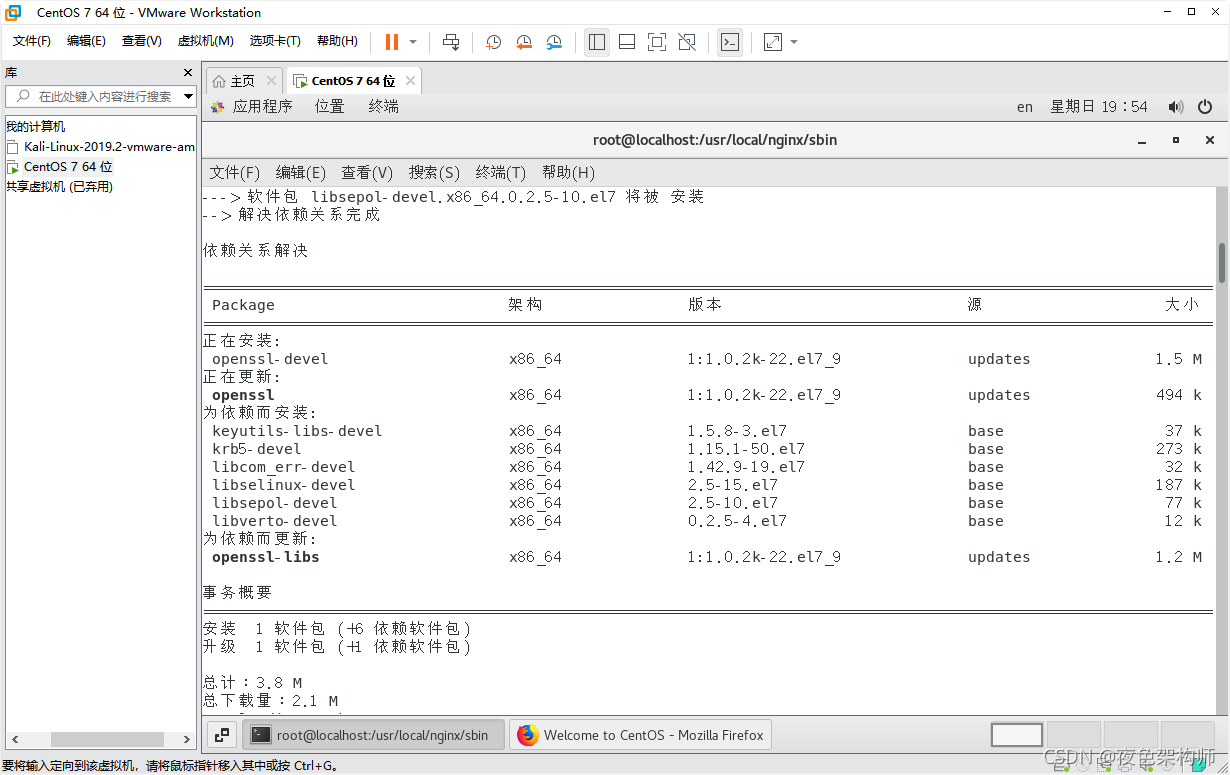Open the 帮助(H) menu in VMware
1230x775 pixels.
337,41
